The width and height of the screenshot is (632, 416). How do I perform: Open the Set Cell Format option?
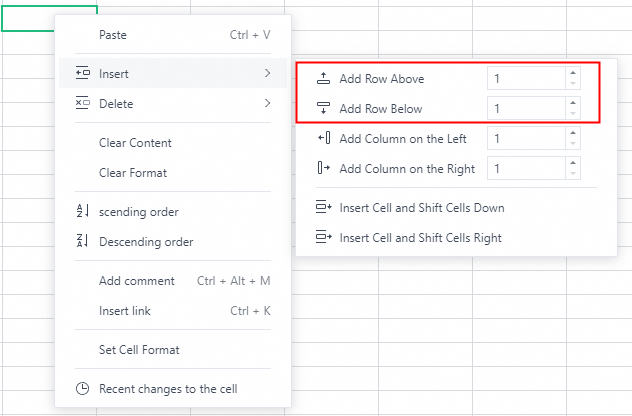pyautogui.click(x=139, y=350)
